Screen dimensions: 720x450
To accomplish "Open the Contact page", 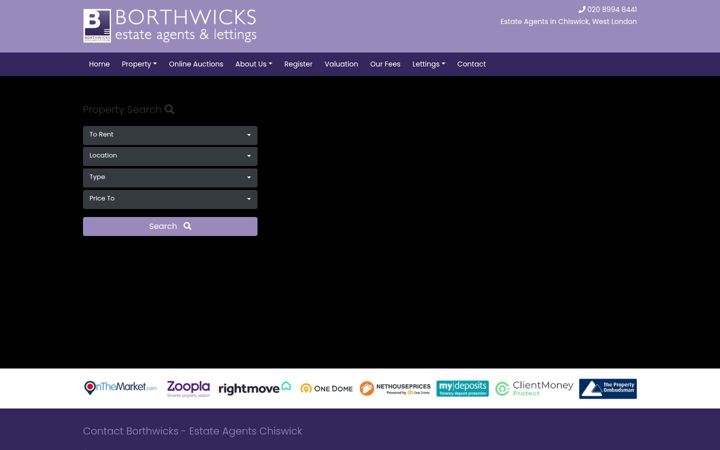I will pyautogui.click(x=471, y=64).
